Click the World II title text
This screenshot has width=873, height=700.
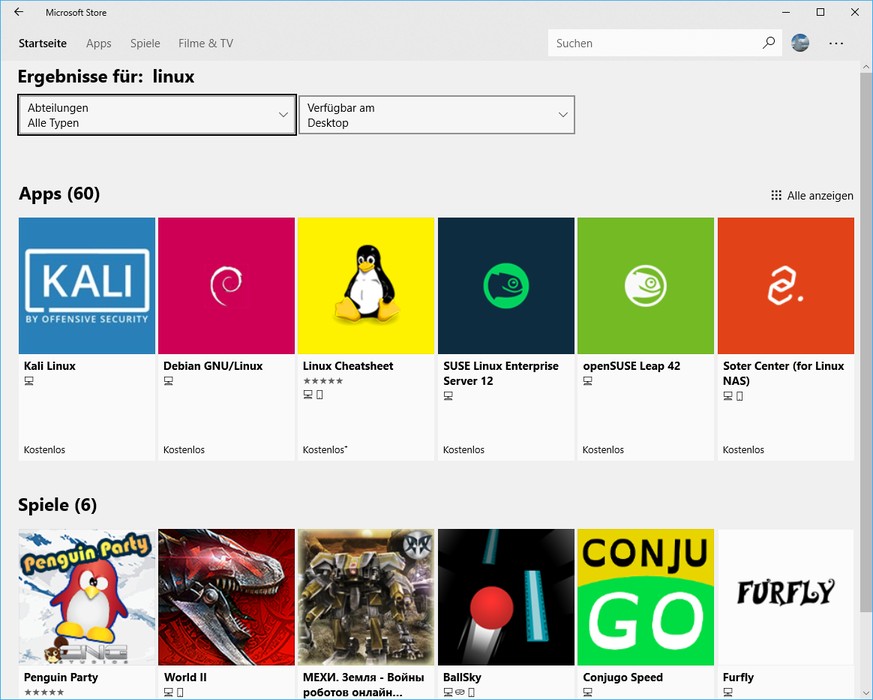click(x=185, y=677)
